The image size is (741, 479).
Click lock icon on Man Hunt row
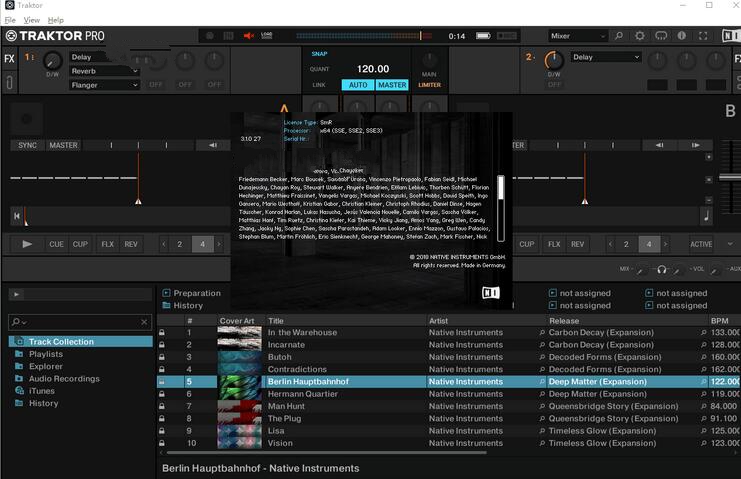click(162, 406)
